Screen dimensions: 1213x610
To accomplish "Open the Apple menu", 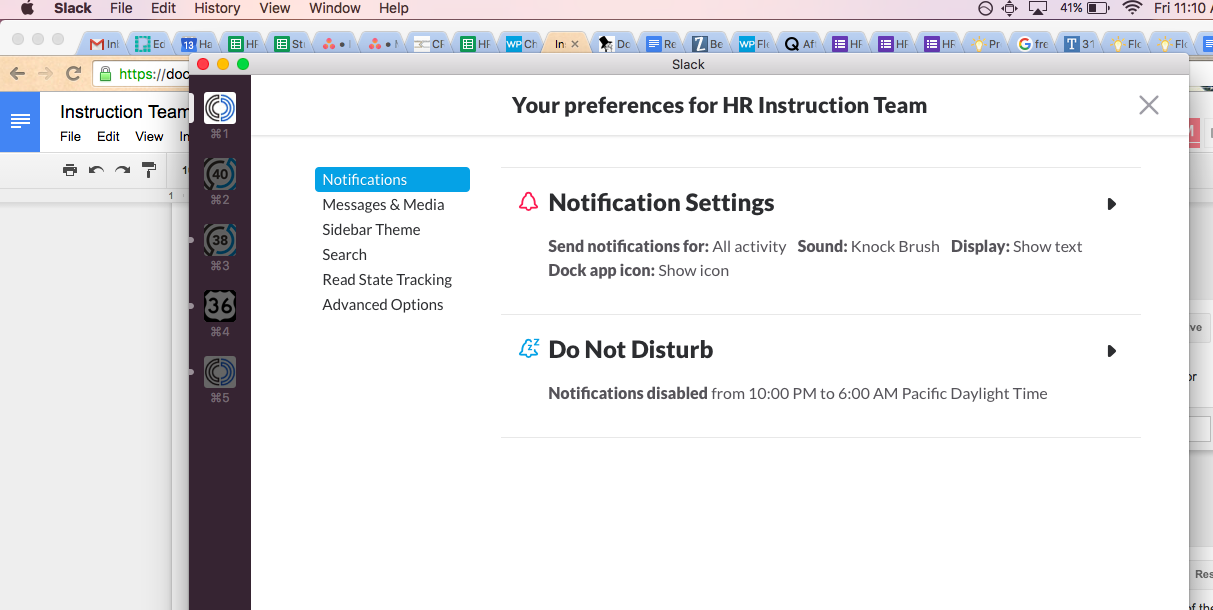I will (27, 8).
